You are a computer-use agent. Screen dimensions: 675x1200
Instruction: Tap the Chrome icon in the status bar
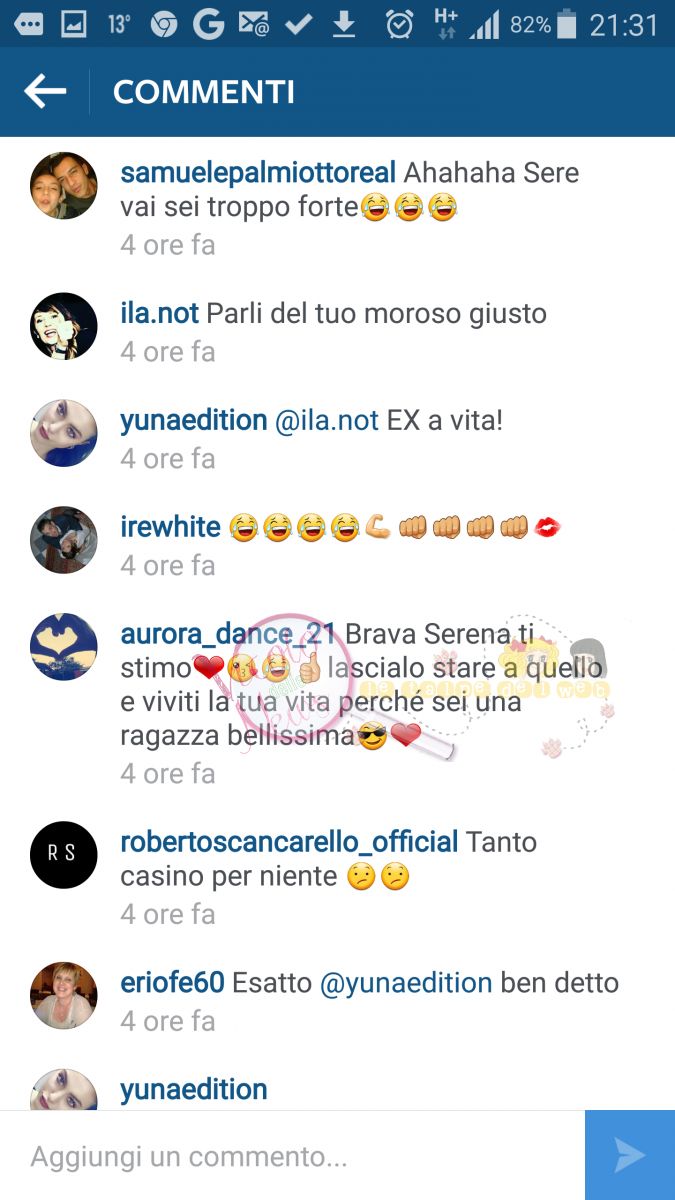(x=163, y=24)
